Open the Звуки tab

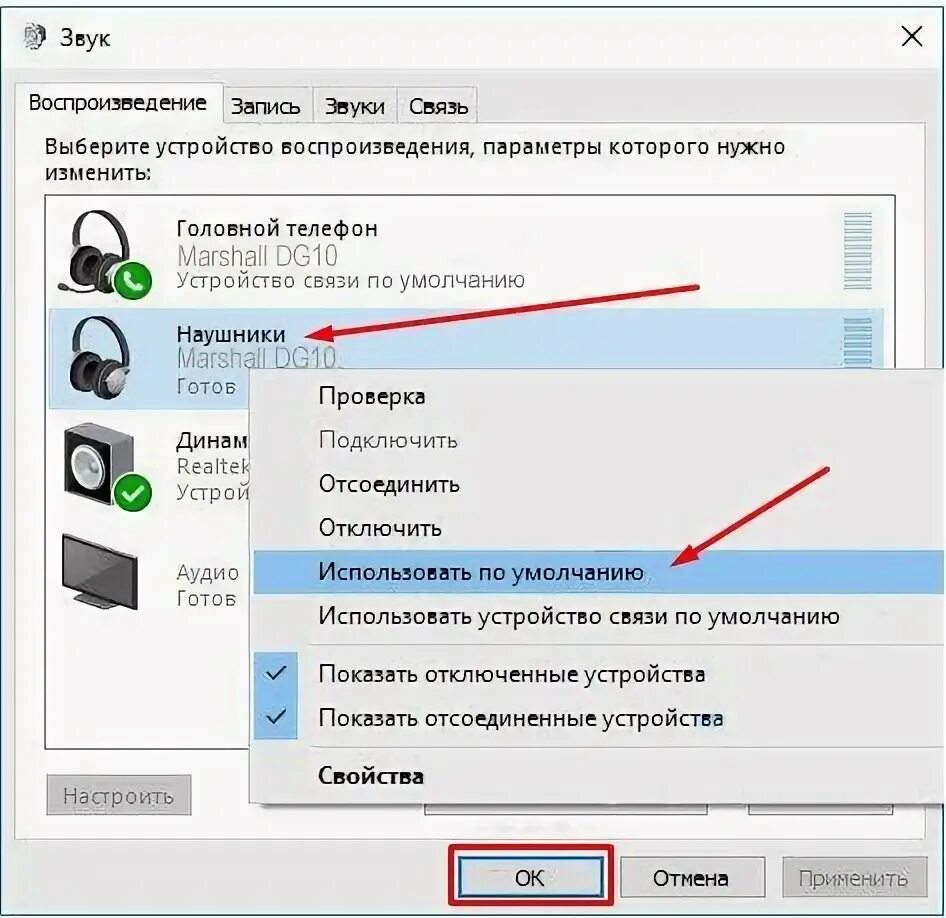355,106
